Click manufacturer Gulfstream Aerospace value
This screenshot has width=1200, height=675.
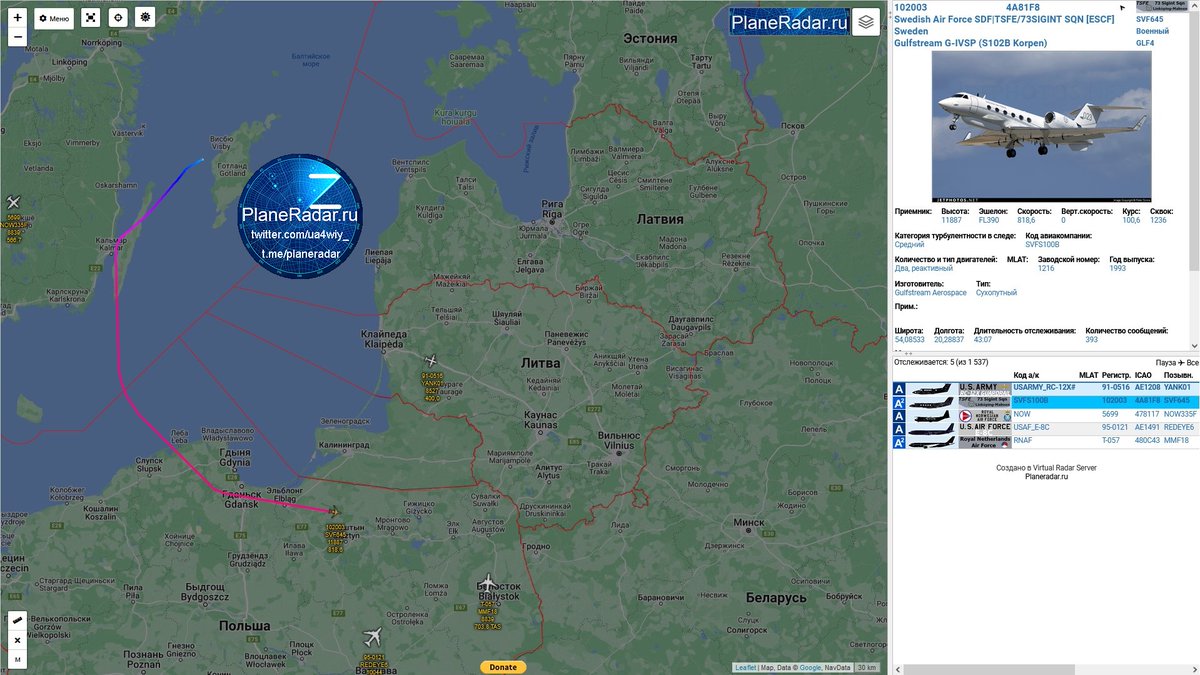pyautogui.click(x=931, y=293)
